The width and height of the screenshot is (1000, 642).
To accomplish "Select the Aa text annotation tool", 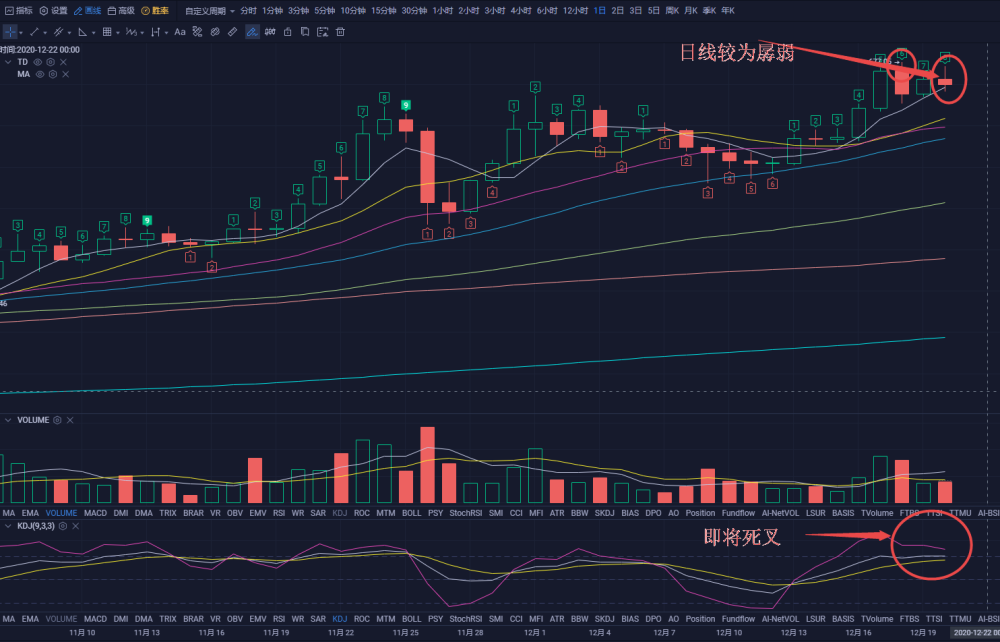I will (x=180, y=32).
